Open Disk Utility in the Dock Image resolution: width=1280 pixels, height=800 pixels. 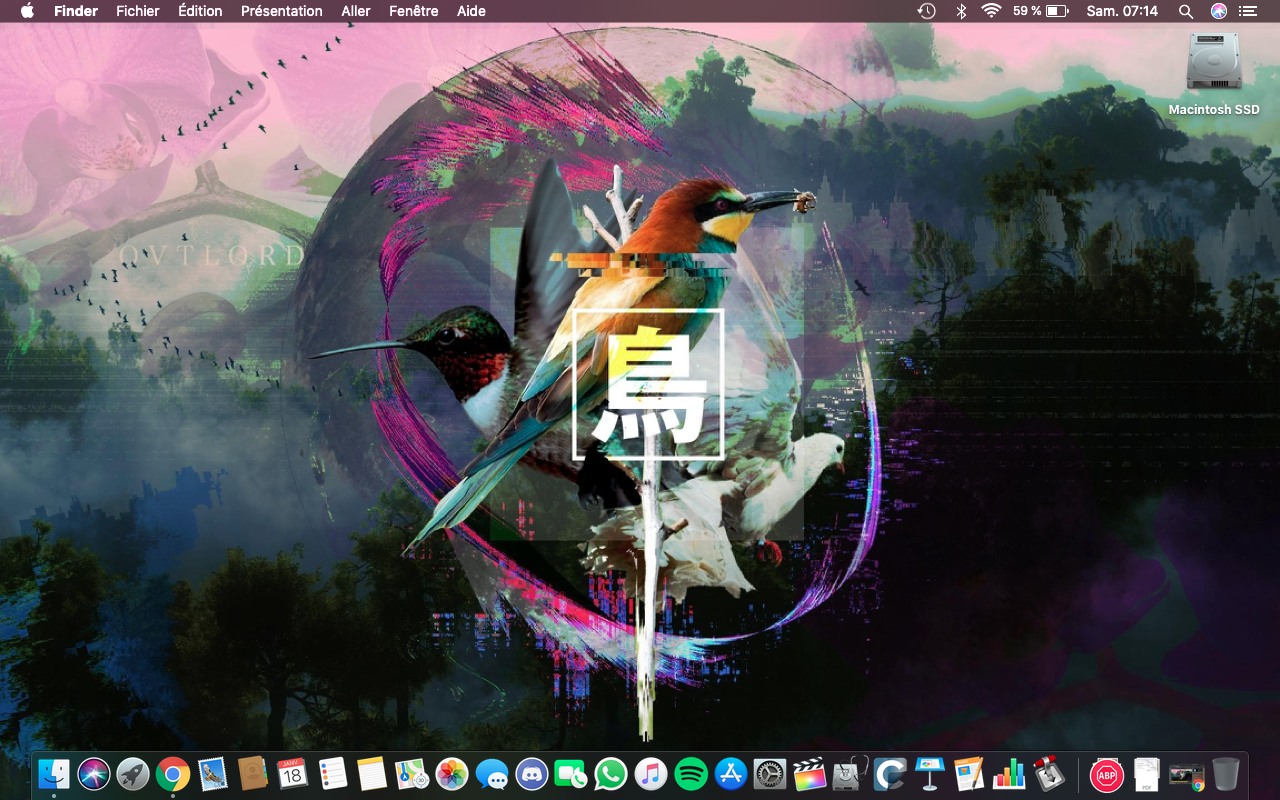pos(850,773)
